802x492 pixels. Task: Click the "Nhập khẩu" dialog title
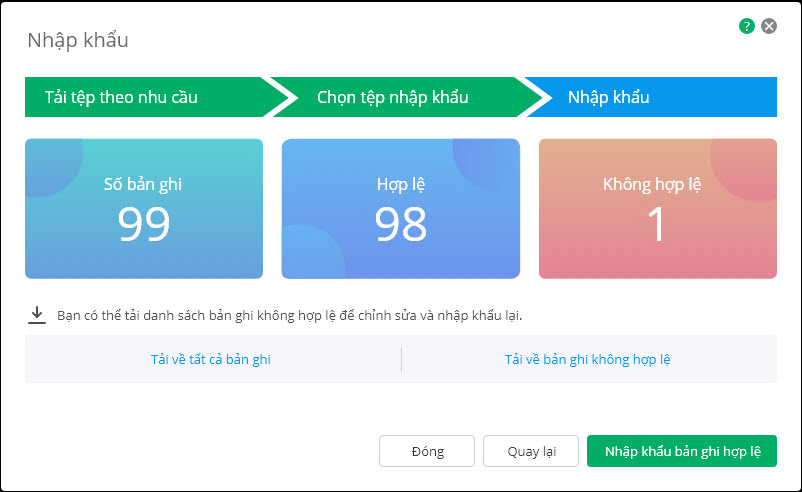click(x=77, y=41)
